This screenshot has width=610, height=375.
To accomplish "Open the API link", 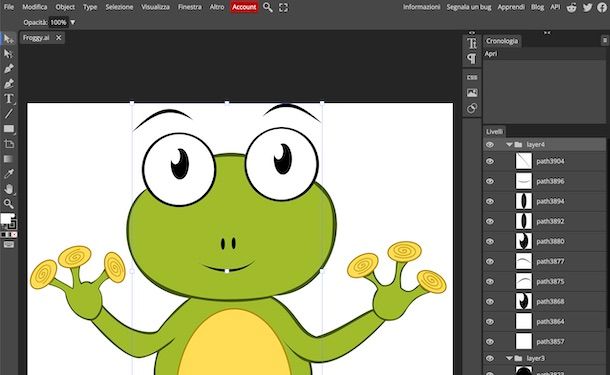I will 555,7.
